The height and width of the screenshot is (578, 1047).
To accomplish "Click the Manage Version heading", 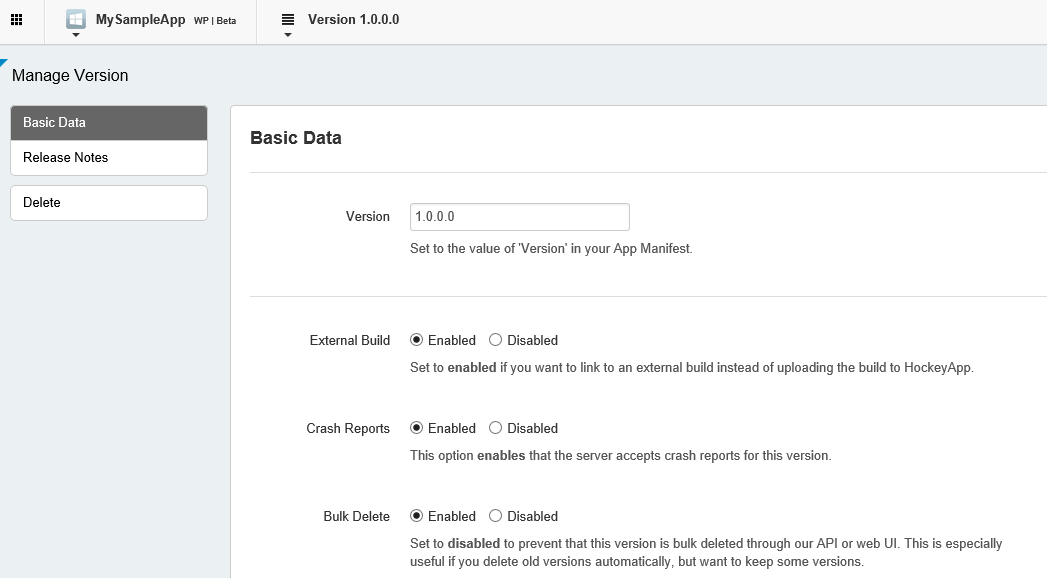I will [x=70, y=75].
